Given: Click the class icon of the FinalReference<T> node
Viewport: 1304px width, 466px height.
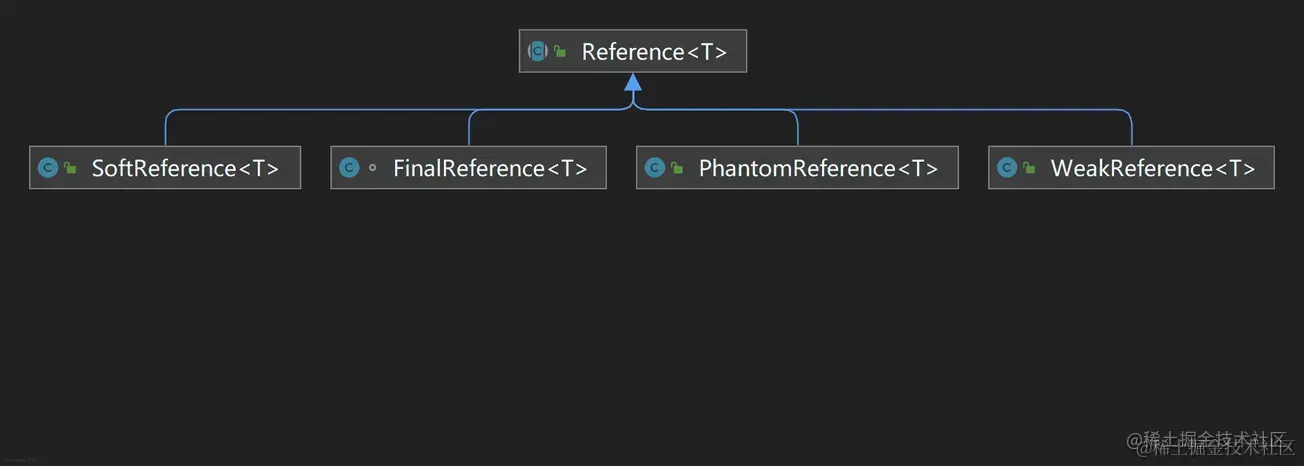Looking at the screenshot, I should pyautogui.click(x=349, y=168).
